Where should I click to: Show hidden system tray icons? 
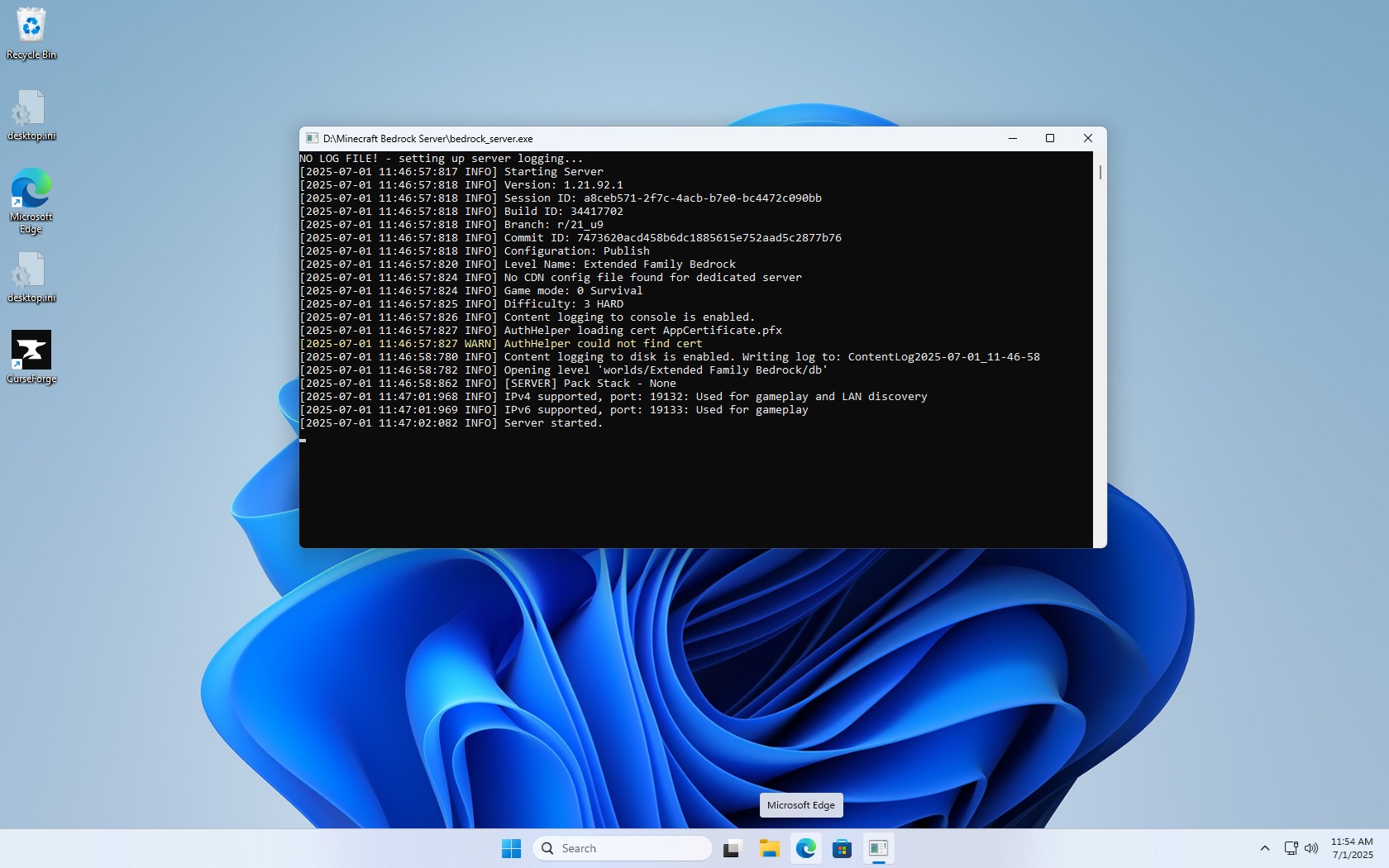click(x=1265, y=848)
